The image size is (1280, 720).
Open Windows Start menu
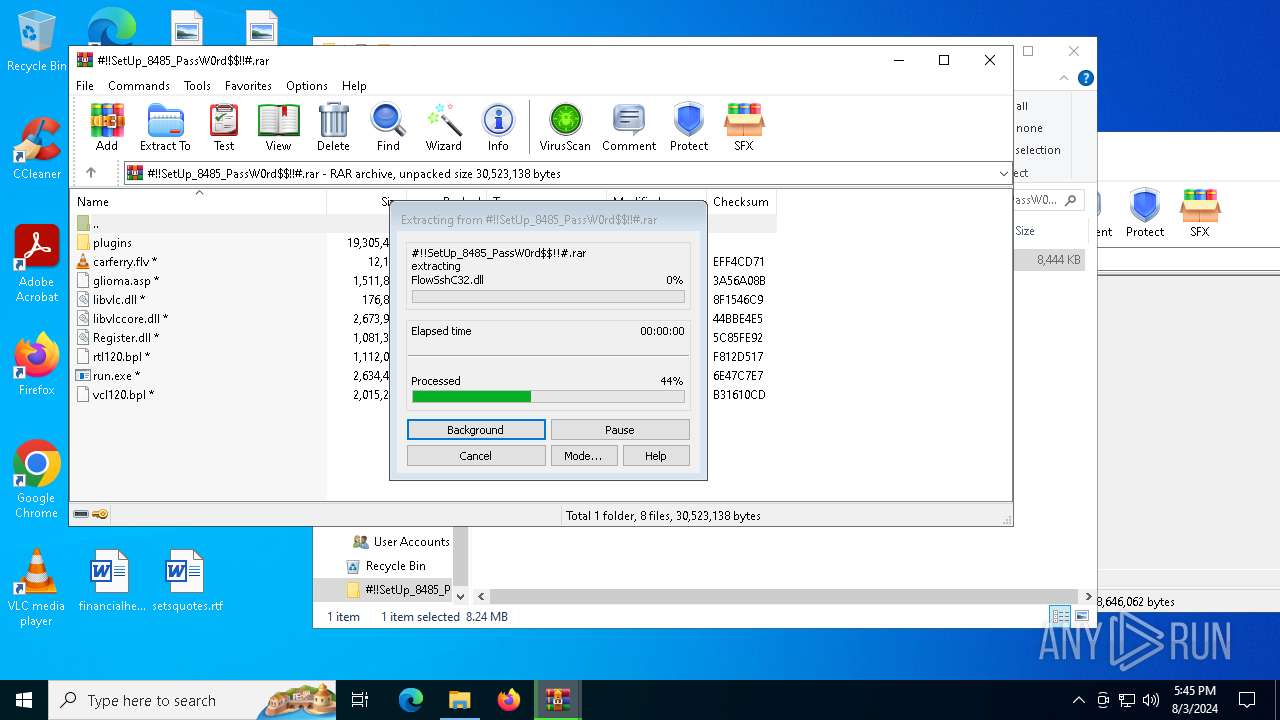(x=24, y=700)
